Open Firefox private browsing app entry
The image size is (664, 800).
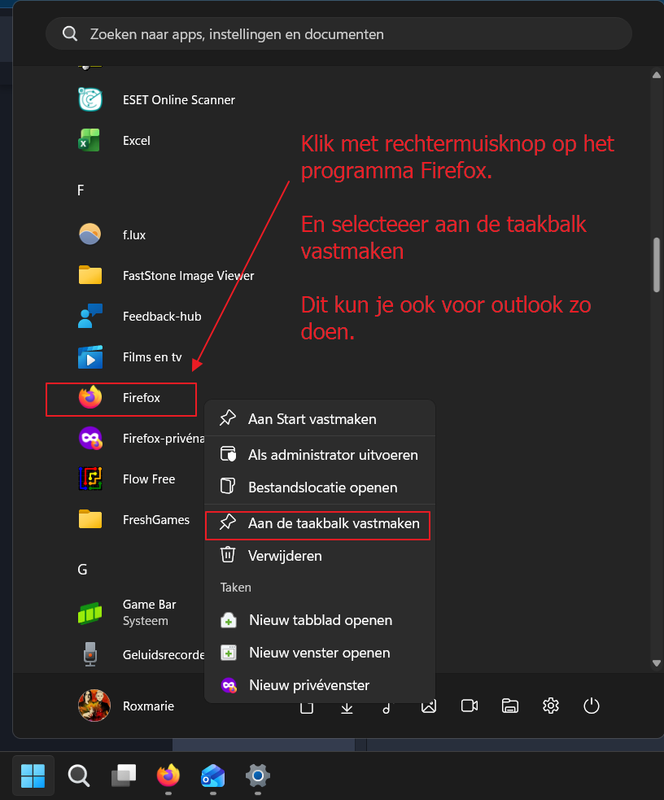[x=141, y=439]
